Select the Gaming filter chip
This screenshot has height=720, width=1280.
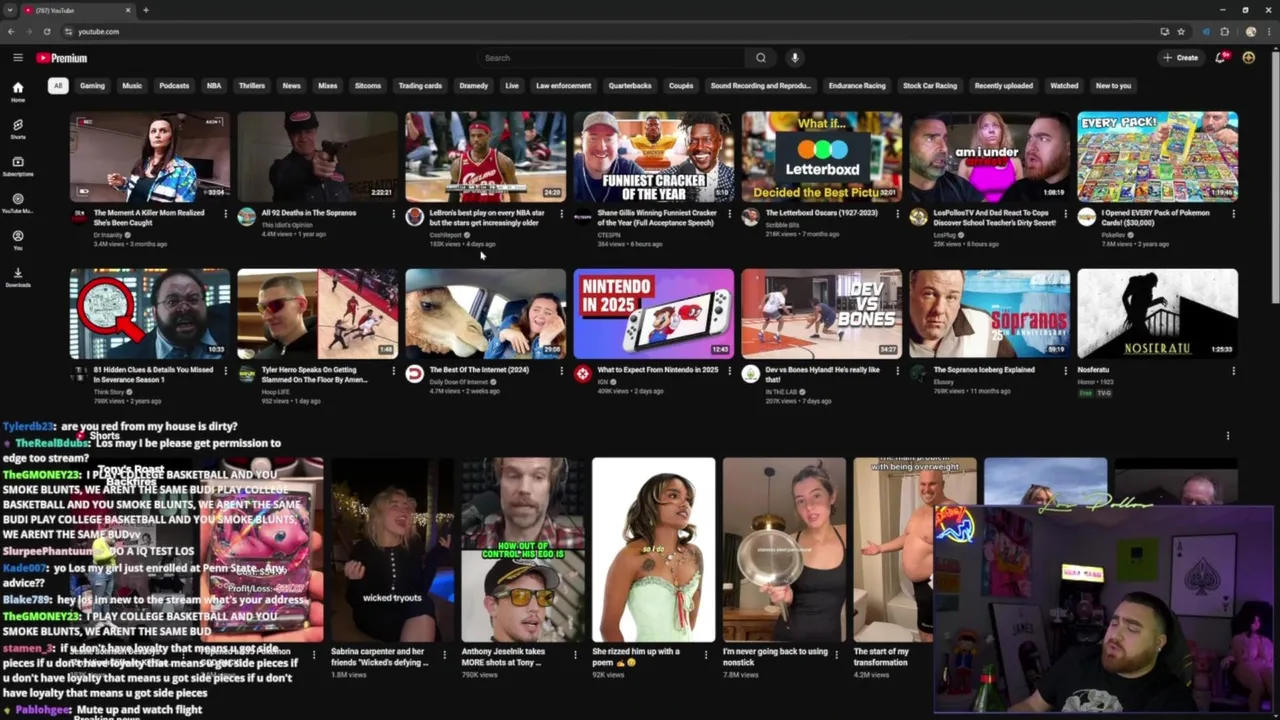point(92,86)
